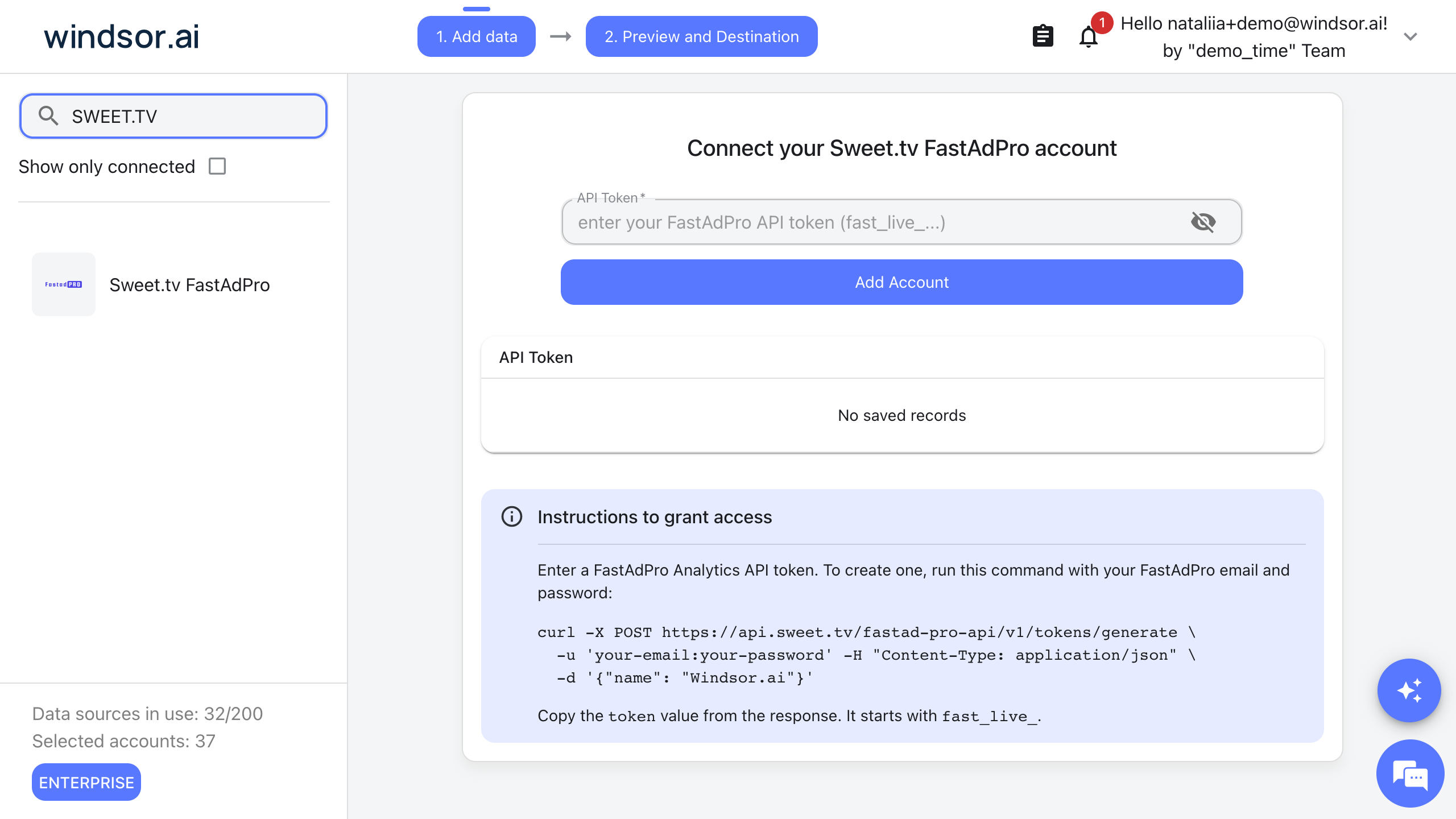The image size is (1456, 819).
Task: Focus the API Token input field
Action: 901,222
